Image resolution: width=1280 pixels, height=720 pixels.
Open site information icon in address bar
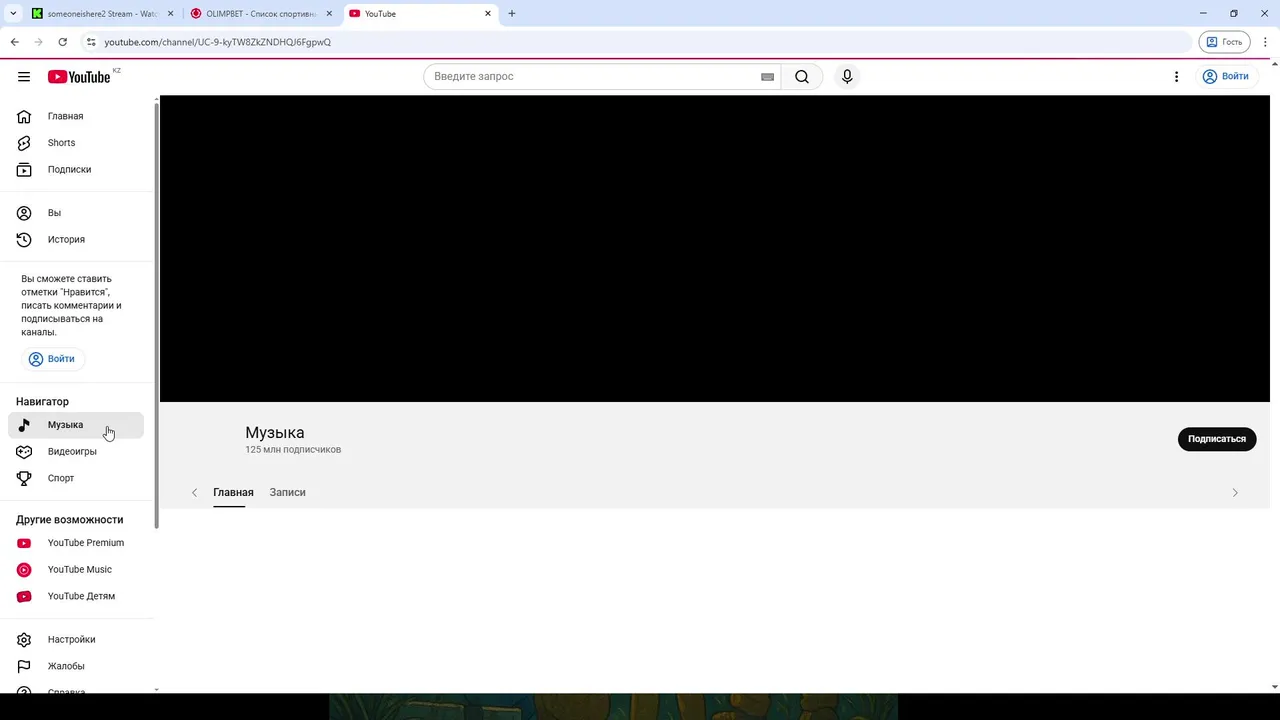tap(91, 42)
